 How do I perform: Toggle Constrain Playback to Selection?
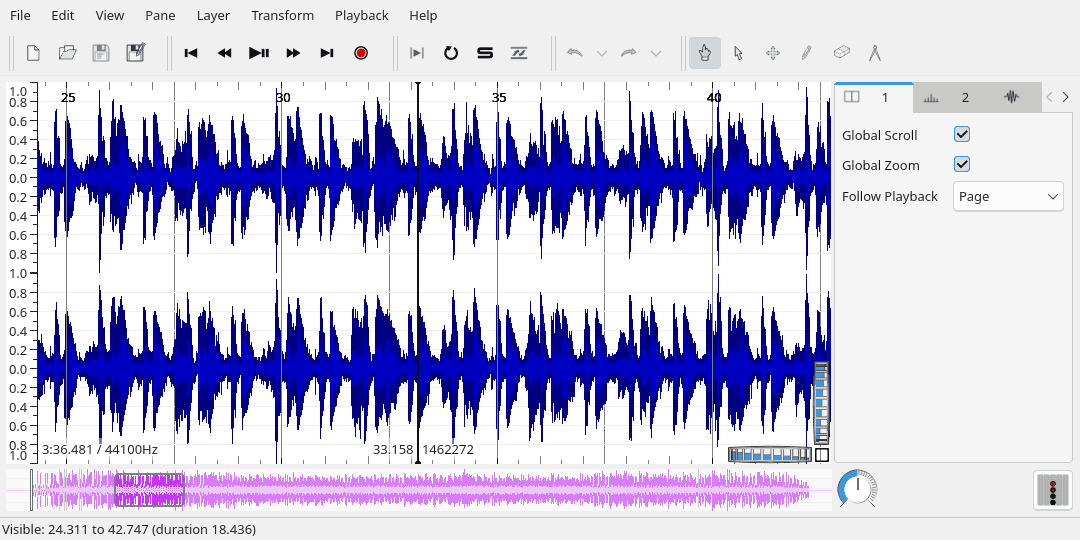tap(417, 53)
